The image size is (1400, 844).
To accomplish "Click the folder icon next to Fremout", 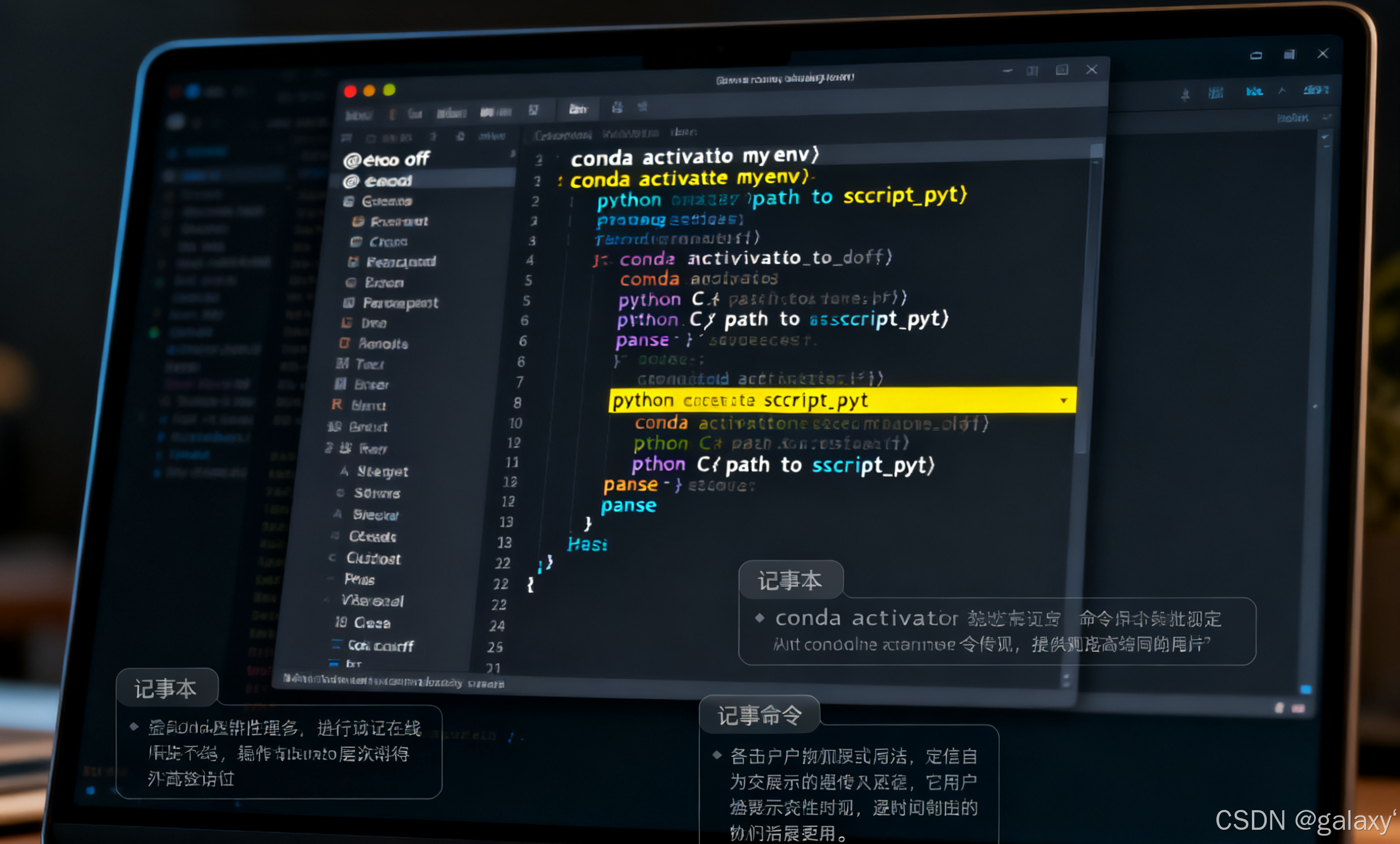I will pyautogui.click(x=358, y=222).
